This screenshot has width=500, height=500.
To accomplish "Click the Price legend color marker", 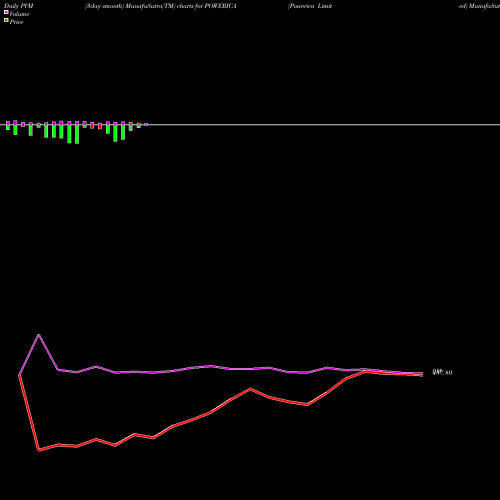I will point(6,21).
